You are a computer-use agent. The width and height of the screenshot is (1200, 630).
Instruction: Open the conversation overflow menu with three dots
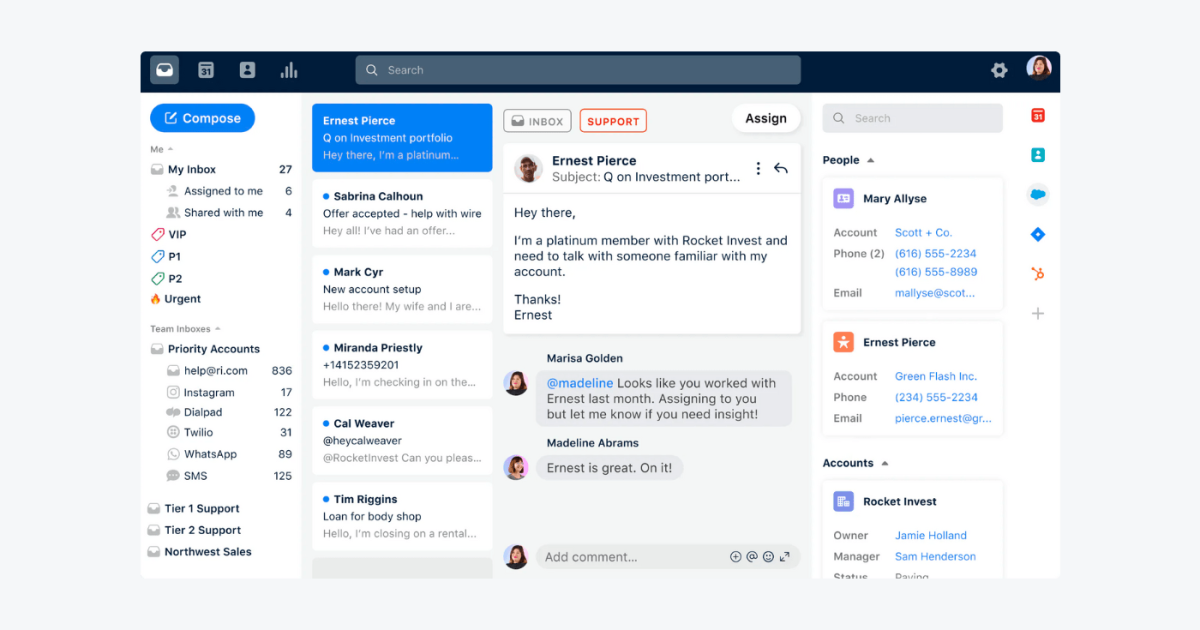point(758,168)
